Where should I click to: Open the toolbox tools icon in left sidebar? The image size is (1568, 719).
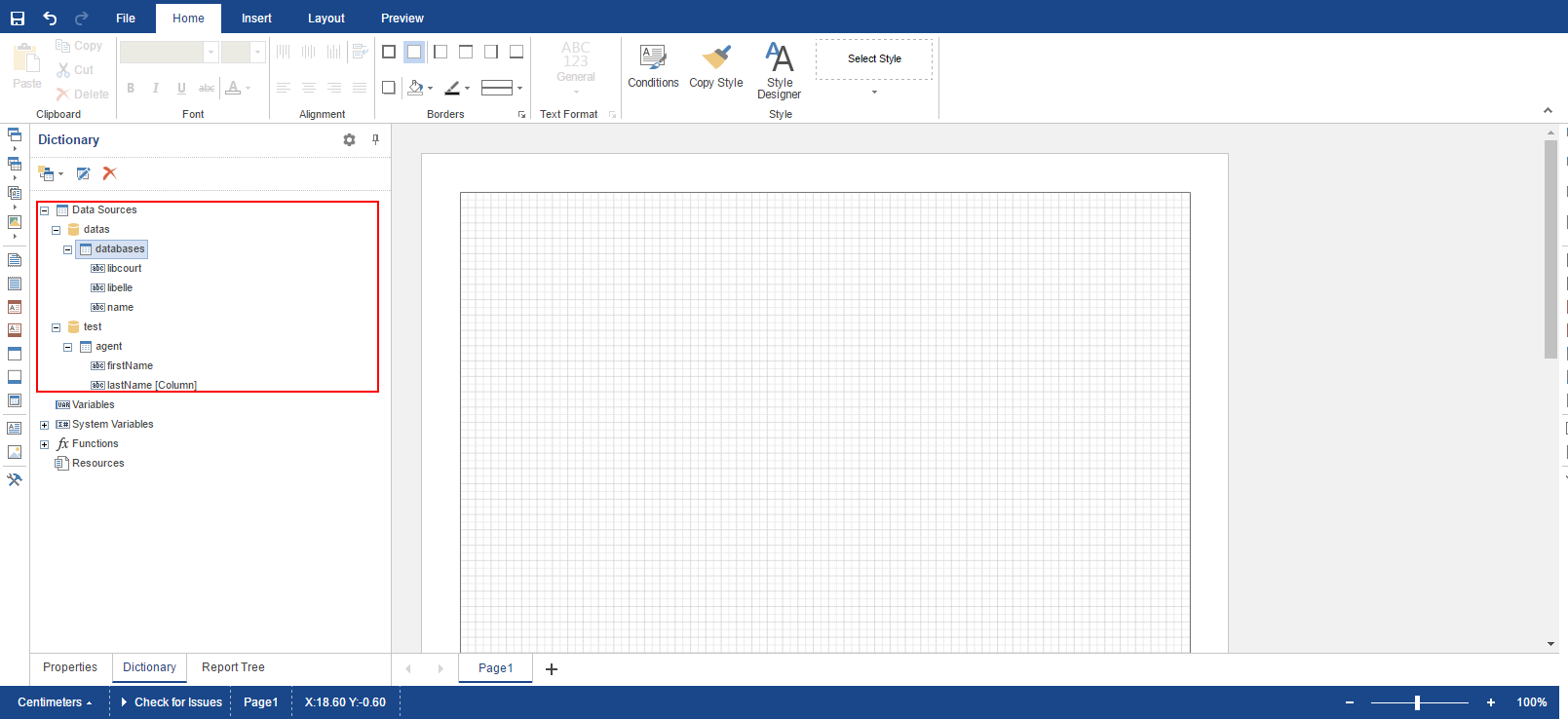(15, 479)
